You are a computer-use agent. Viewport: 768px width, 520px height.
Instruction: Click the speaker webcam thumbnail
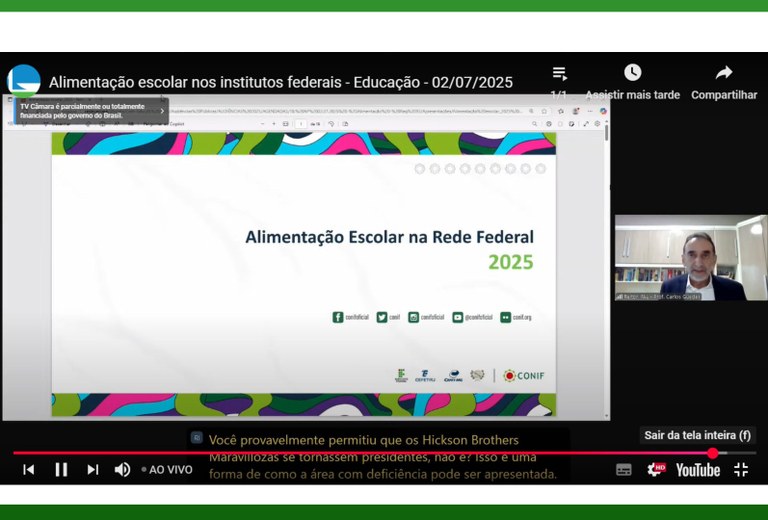[690, 258]
